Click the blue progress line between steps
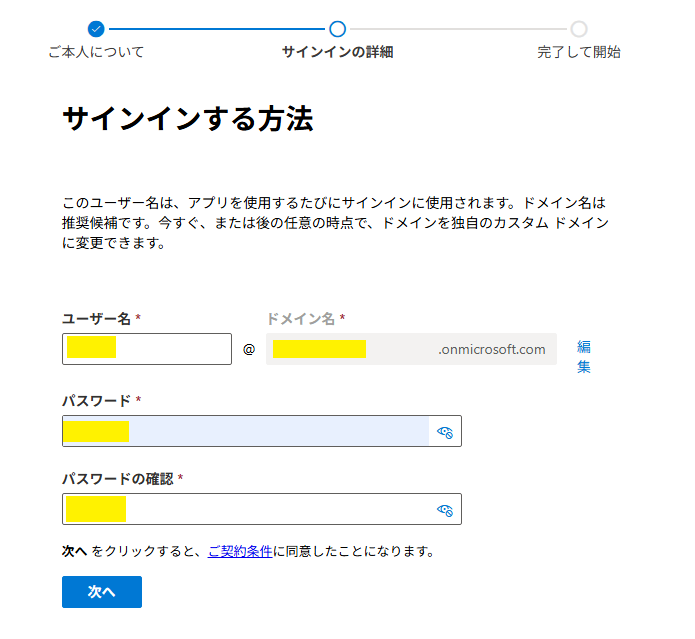Image resolution: width=695 pixels, height=639 pixels. pos(216,29)
